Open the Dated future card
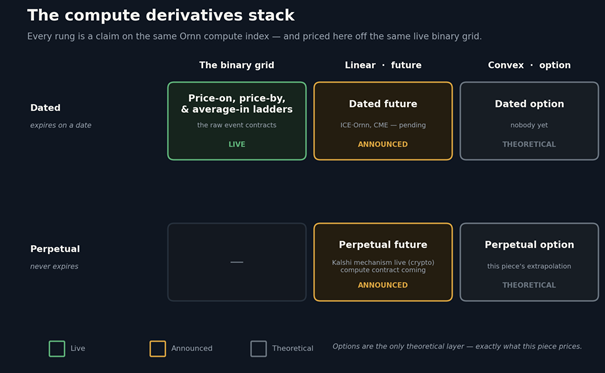The height and width of the screenshot is (373, 605). [x=383, y=121]
